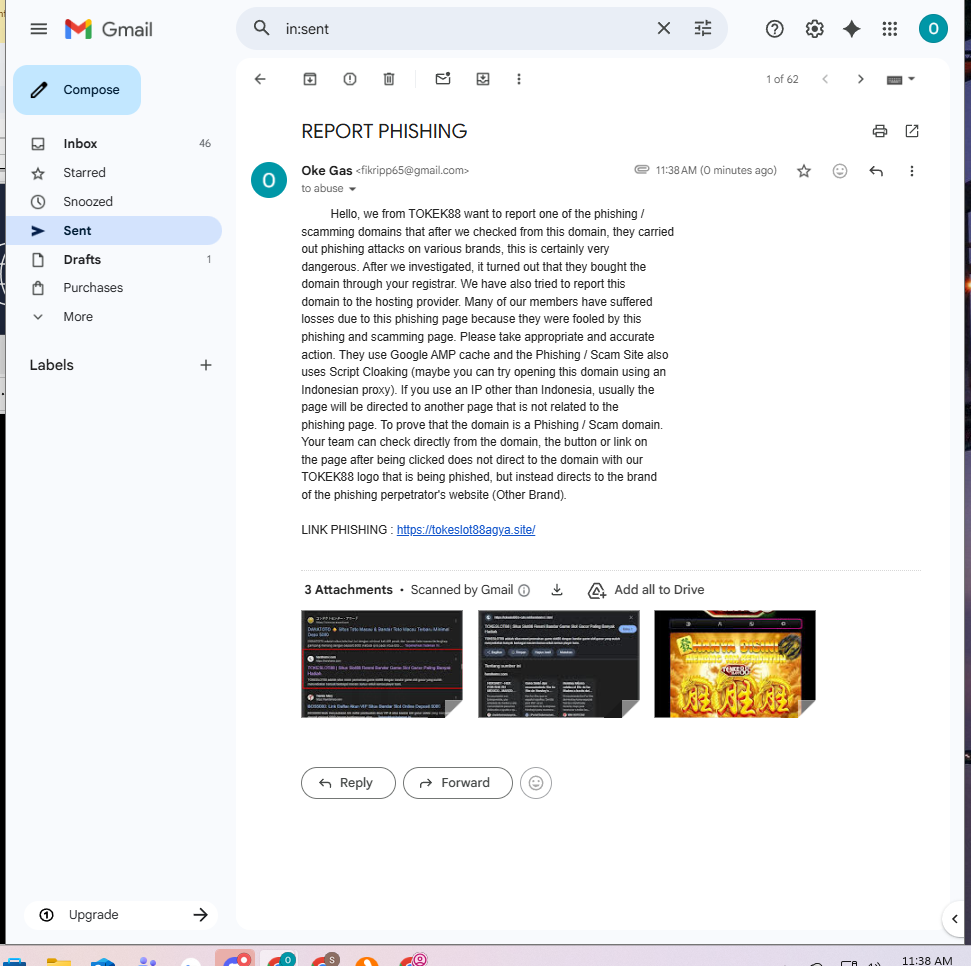The height and width of the screenshot is (966, 971).
Task: Open the second attachment thumbnail
Action: pos(559,664)
